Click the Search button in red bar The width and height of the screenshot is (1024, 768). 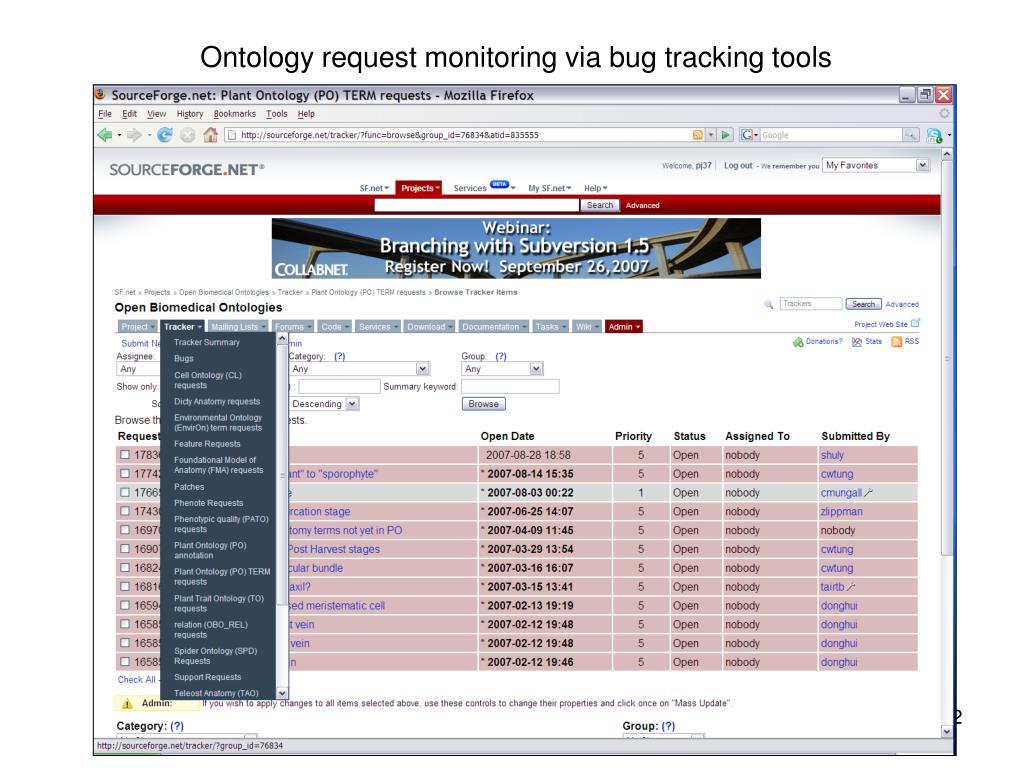click(600, 205)
